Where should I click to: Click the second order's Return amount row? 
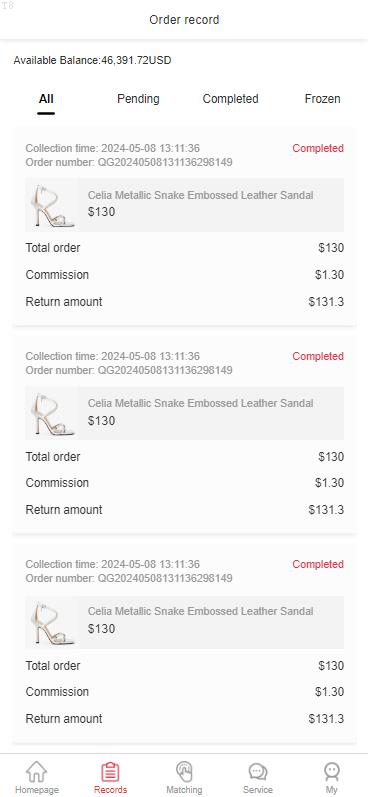click(x=185, y=510)
